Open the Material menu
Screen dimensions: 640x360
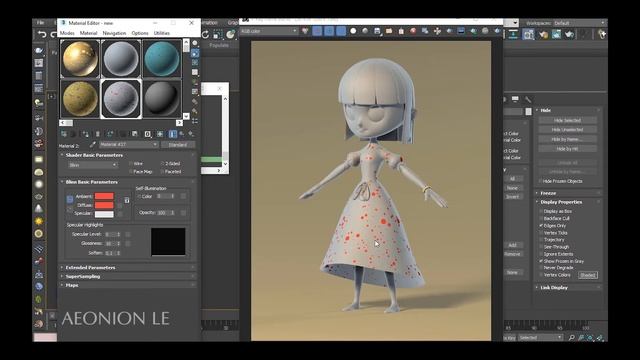pos(89,33)
